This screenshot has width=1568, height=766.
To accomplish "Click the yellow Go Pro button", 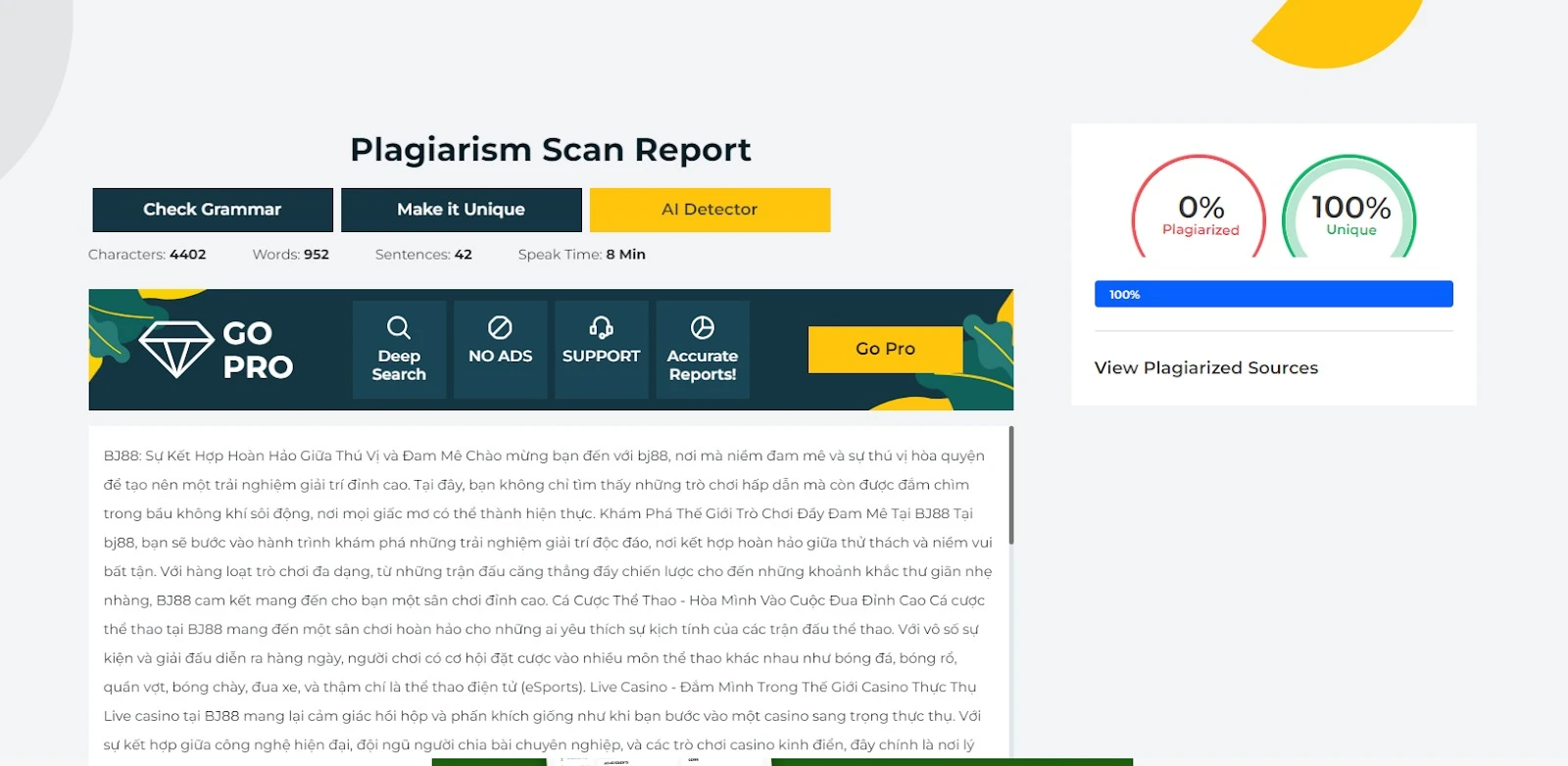I will click(x=885, y=349).
